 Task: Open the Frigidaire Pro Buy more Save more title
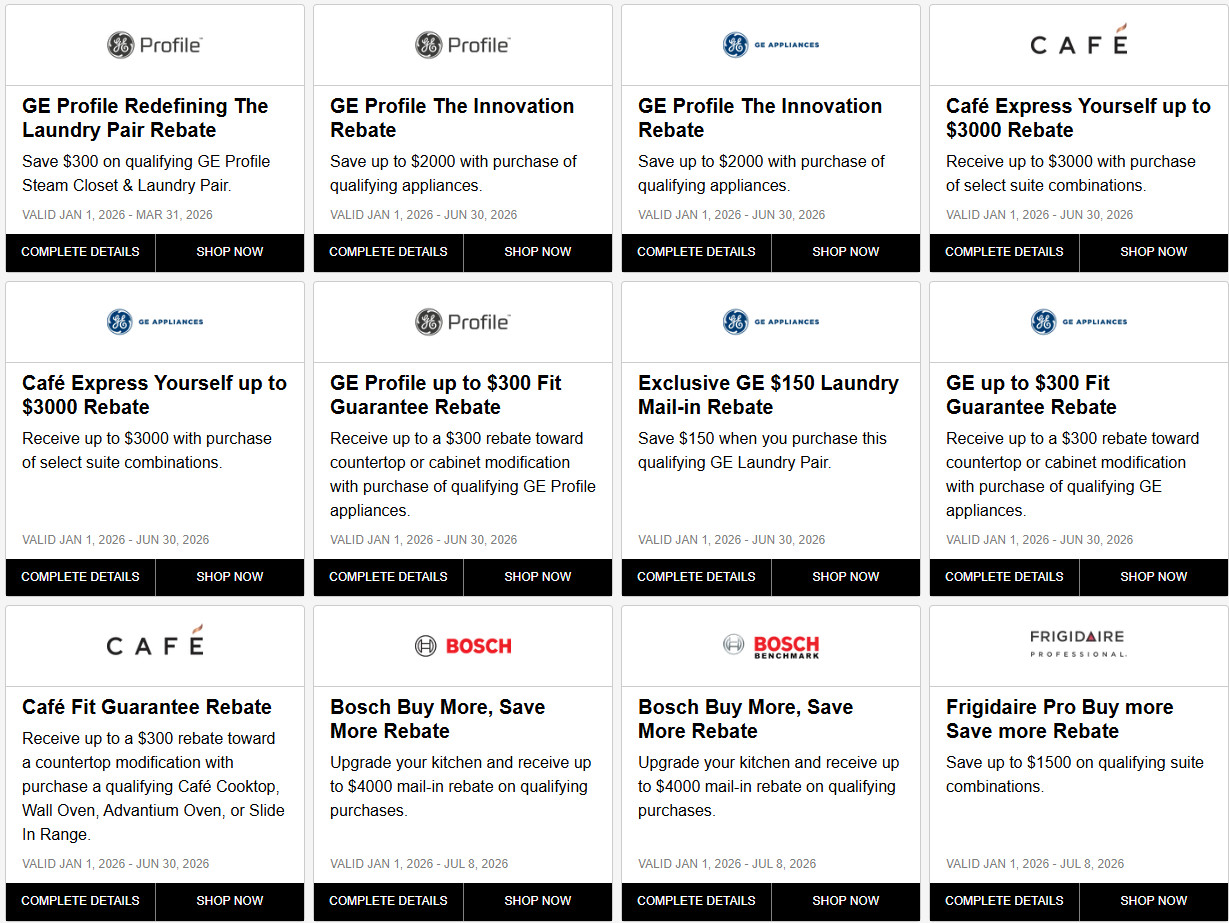click(1059, 719)
